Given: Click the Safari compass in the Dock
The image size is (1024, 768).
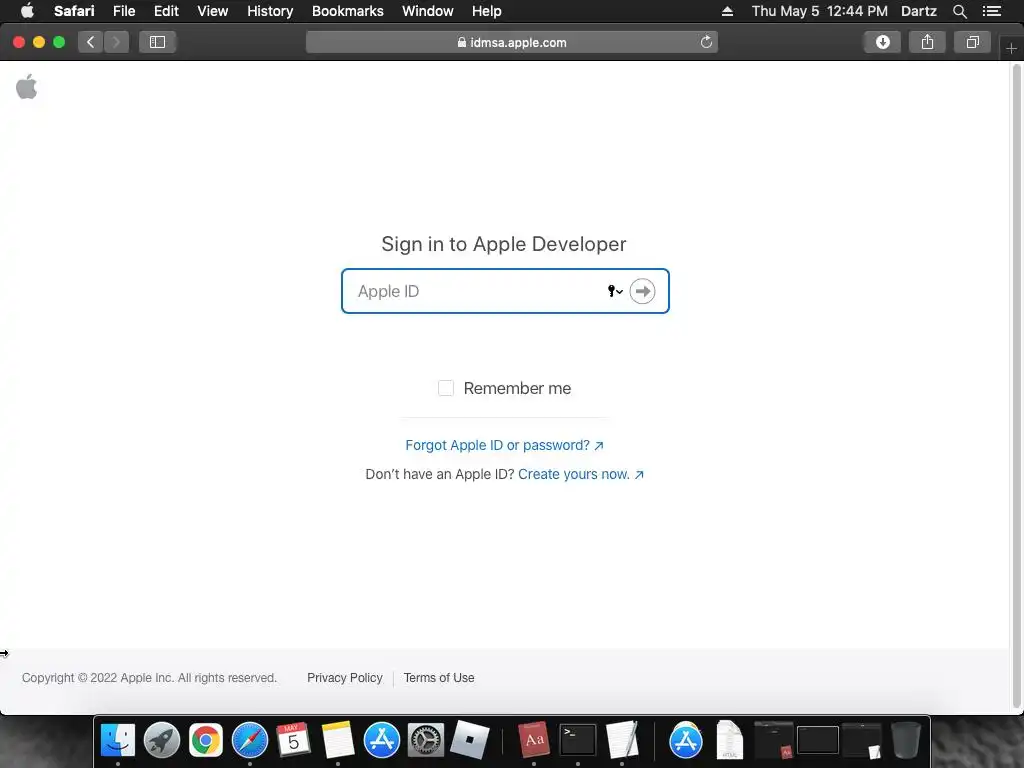Looking at the screenshot, I should pyautogui.click(x=249, y=740).
